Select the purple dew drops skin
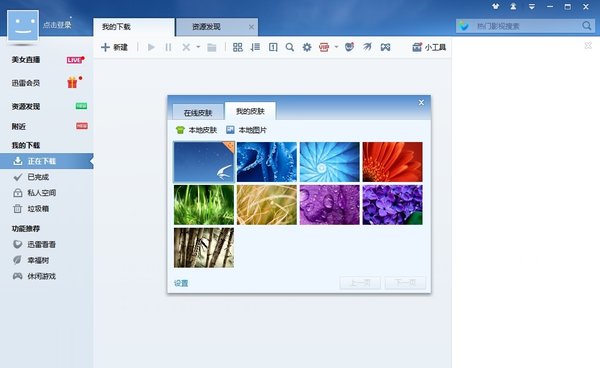The width and height of the screenshot is (600, 368). click(329, 205)
